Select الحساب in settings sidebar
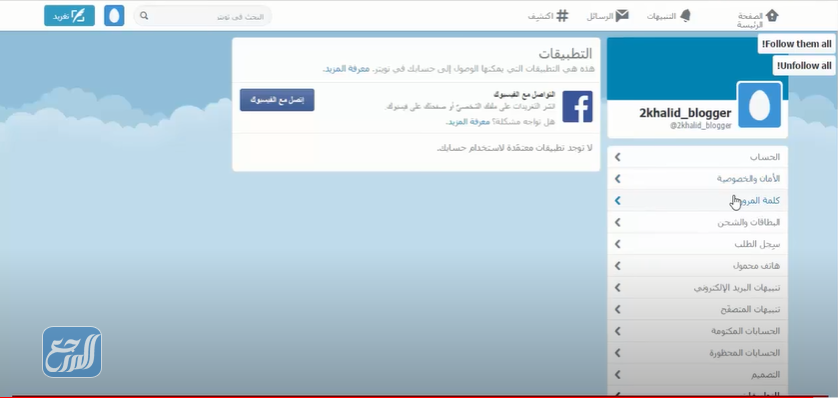 click(x=697, y=157)
